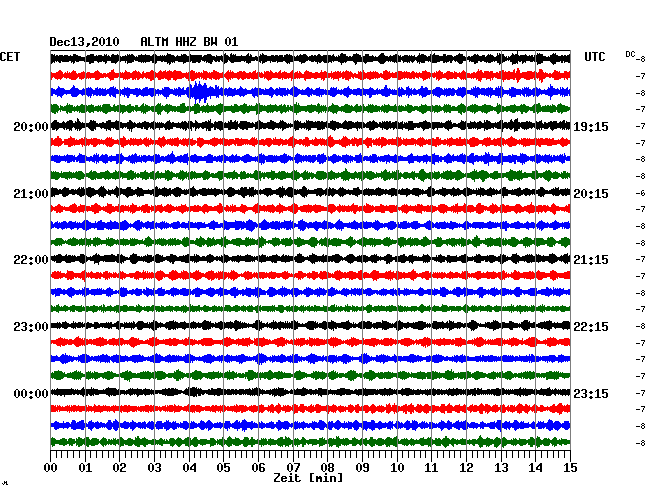Click the black trace at 22:00 CET

[x=310, y=259]
